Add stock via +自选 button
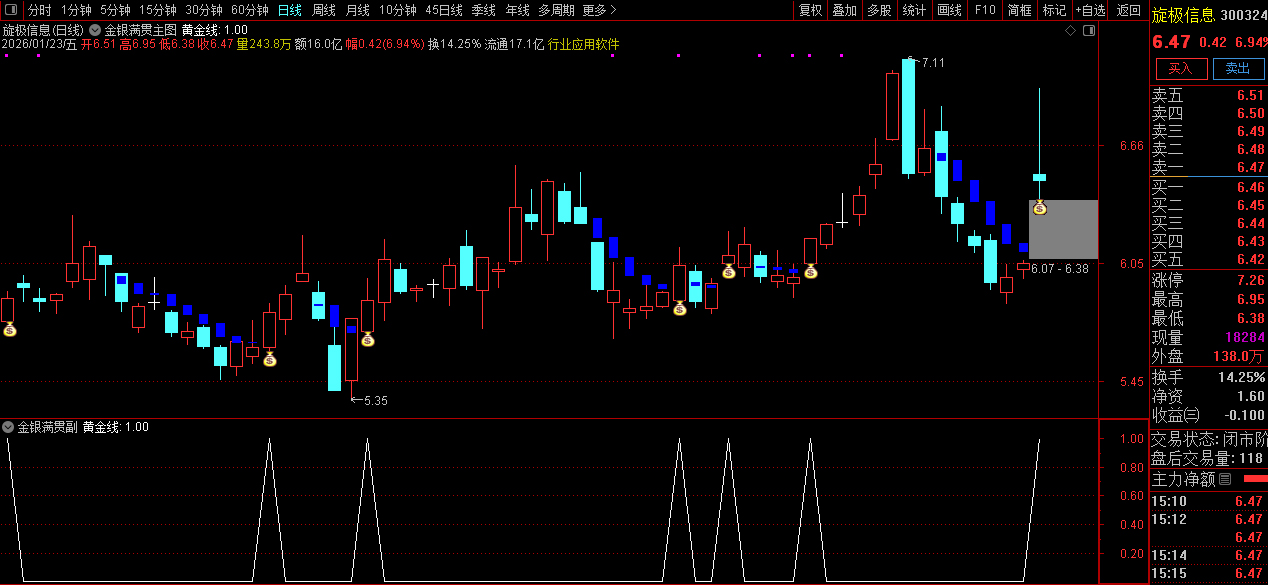The height and width of the screenshot is (585, 1268). pyautogui.click(x=1091, y=10)
